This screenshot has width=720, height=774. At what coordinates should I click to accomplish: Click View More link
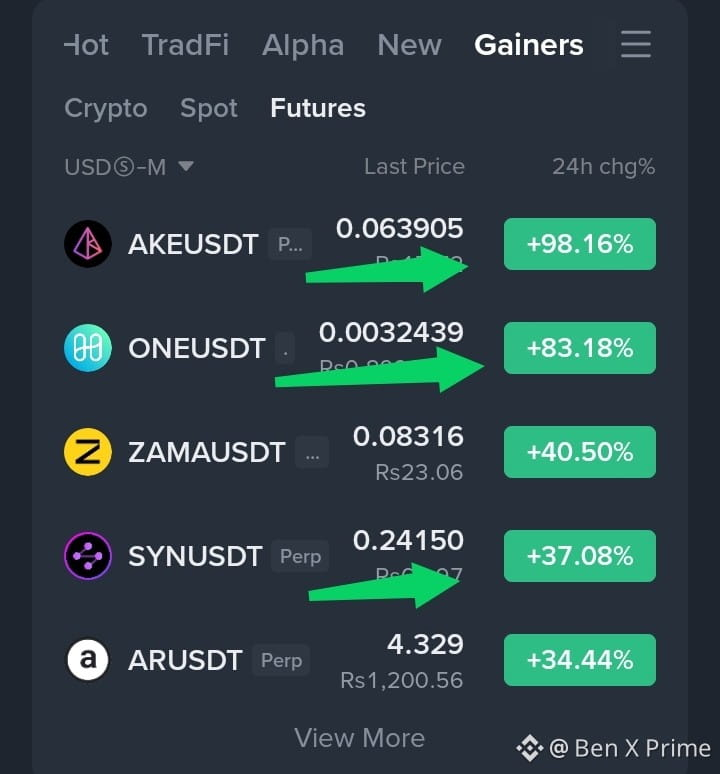coord(359,738)
